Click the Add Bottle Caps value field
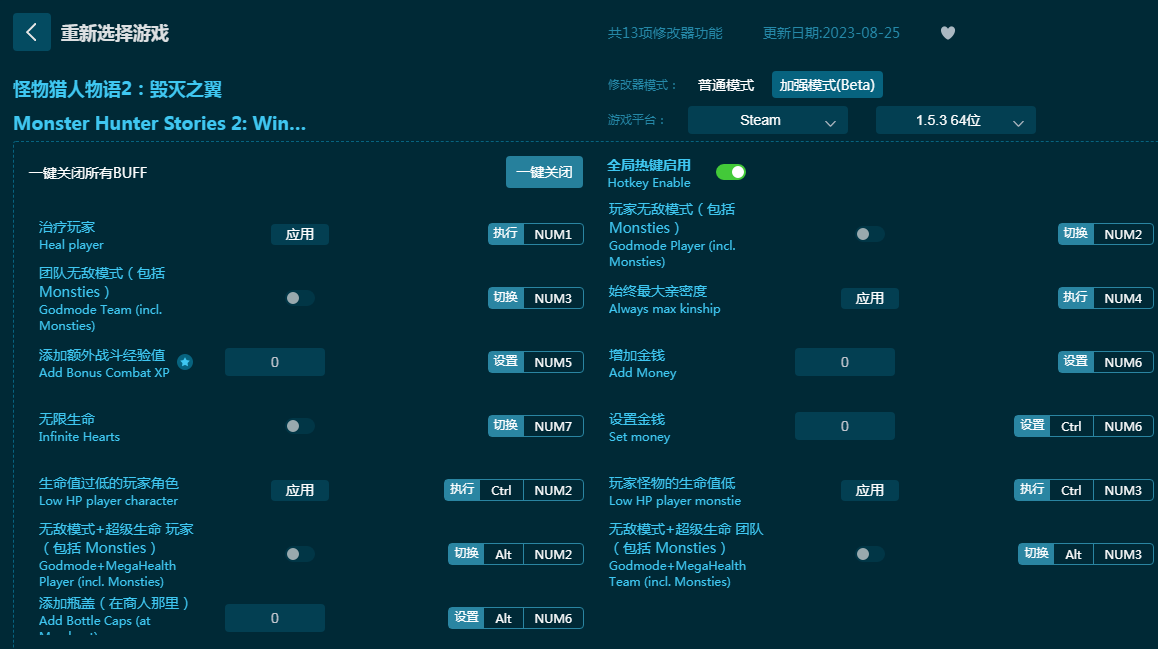 (275, 618)
